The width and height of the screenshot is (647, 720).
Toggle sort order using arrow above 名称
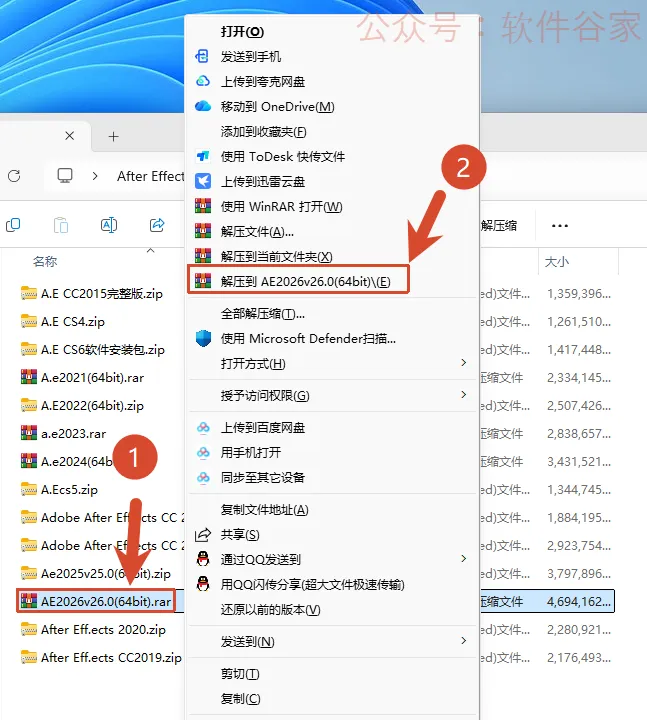tap(150, 251)
